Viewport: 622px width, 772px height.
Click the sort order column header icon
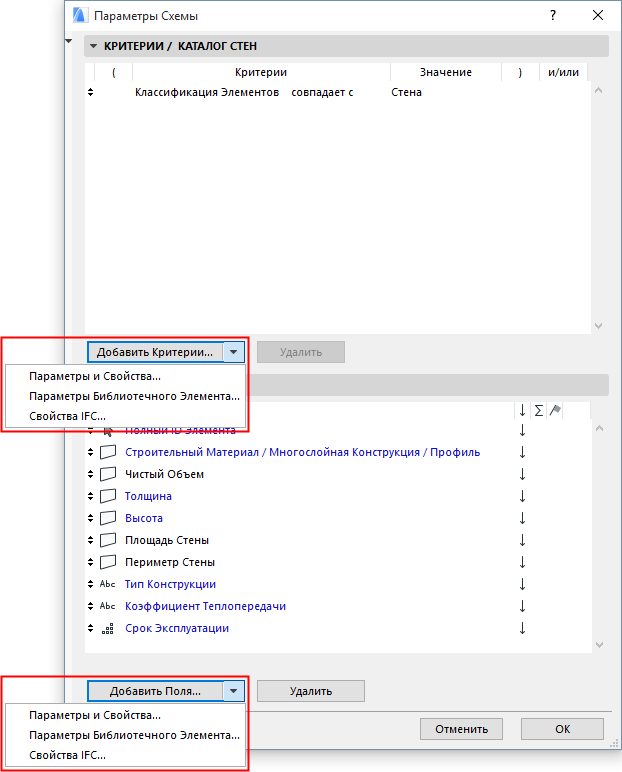pos(523,410)
